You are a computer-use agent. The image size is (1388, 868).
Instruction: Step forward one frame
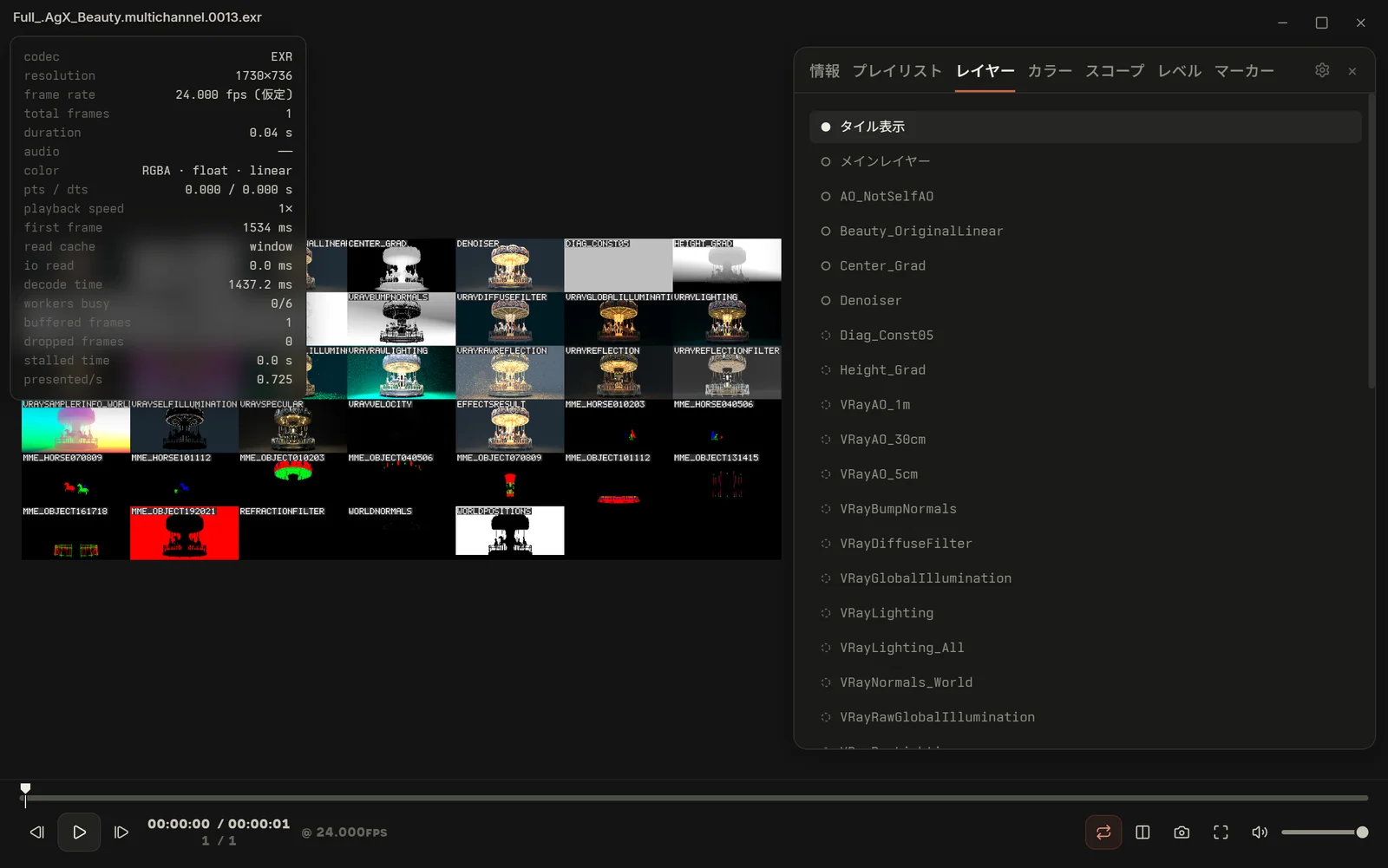pyautogui.click(x=121, y=832)
